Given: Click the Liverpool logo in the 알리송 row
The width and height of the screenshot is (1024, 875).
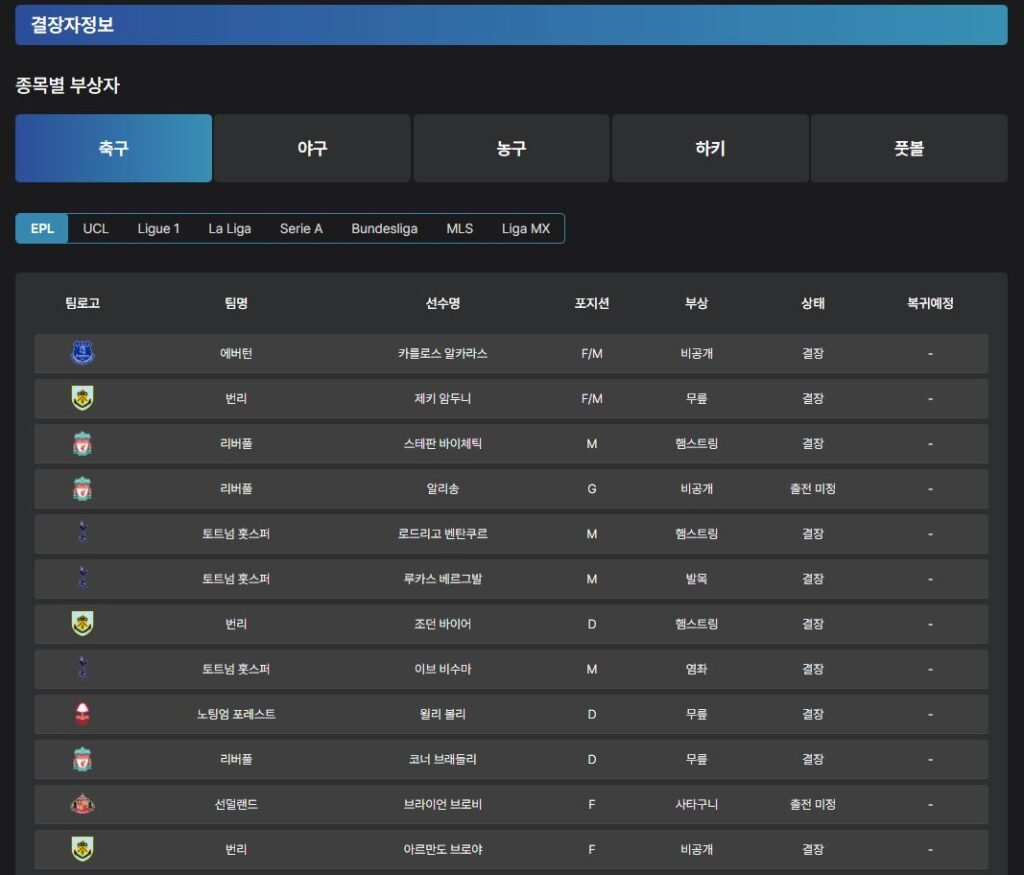Looking at the screenshot, I should pos(82,489).
